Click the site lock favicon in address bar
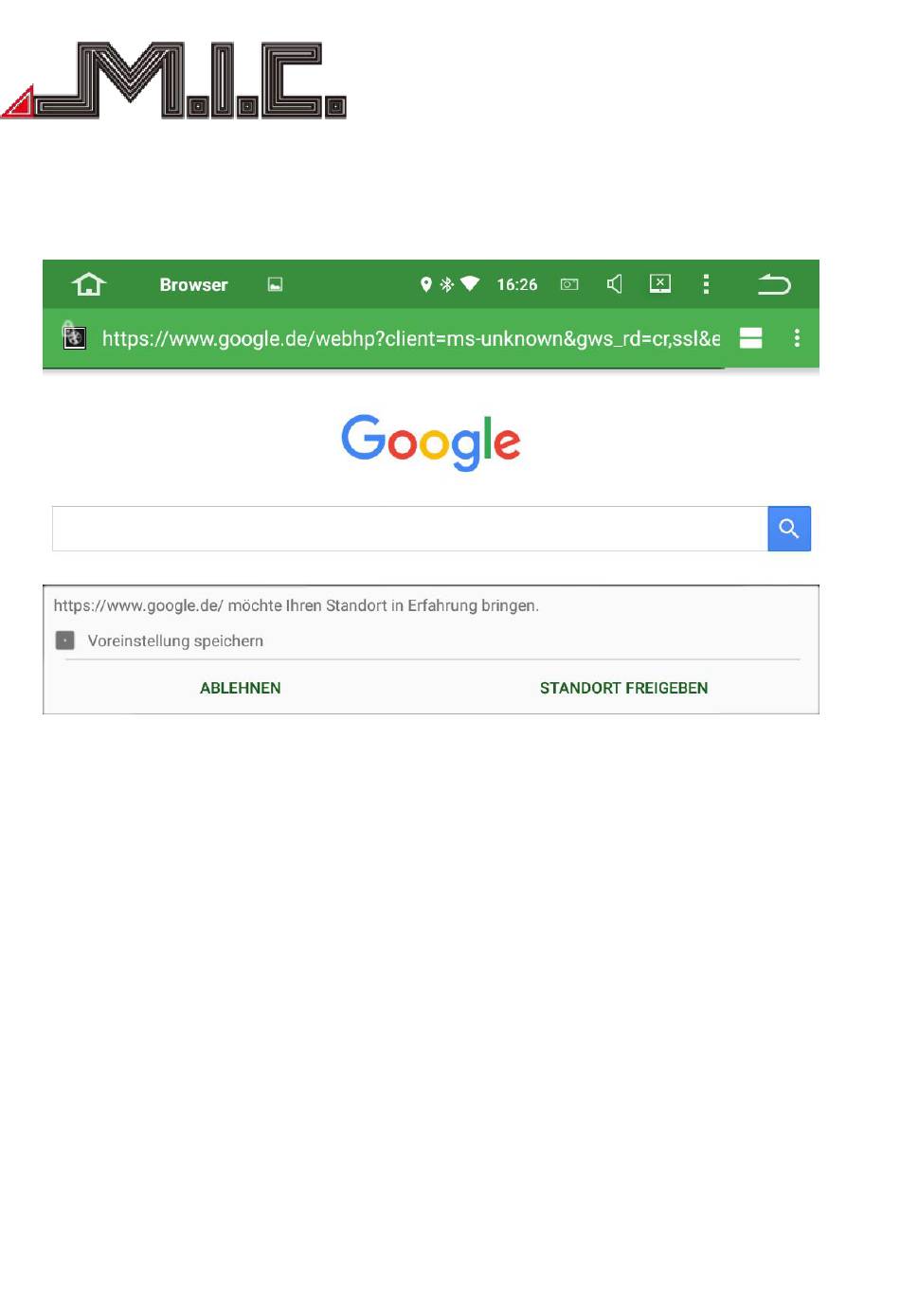Screen dimensions: 900x1316 click(73, 335)
